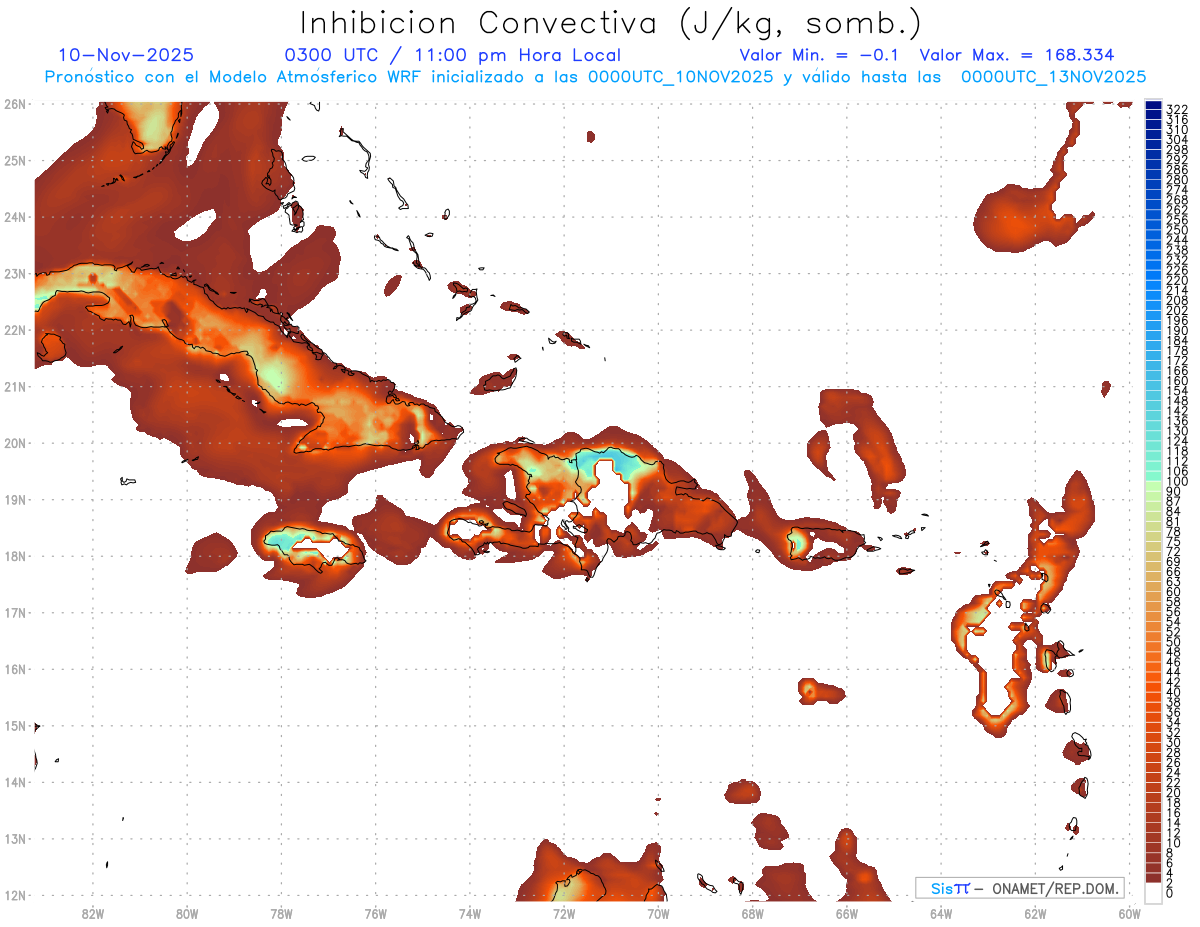1200x927 pixels.
Task: Click the '0000UTC_10NOV2025' initialization time
Action: coord(680,77)
